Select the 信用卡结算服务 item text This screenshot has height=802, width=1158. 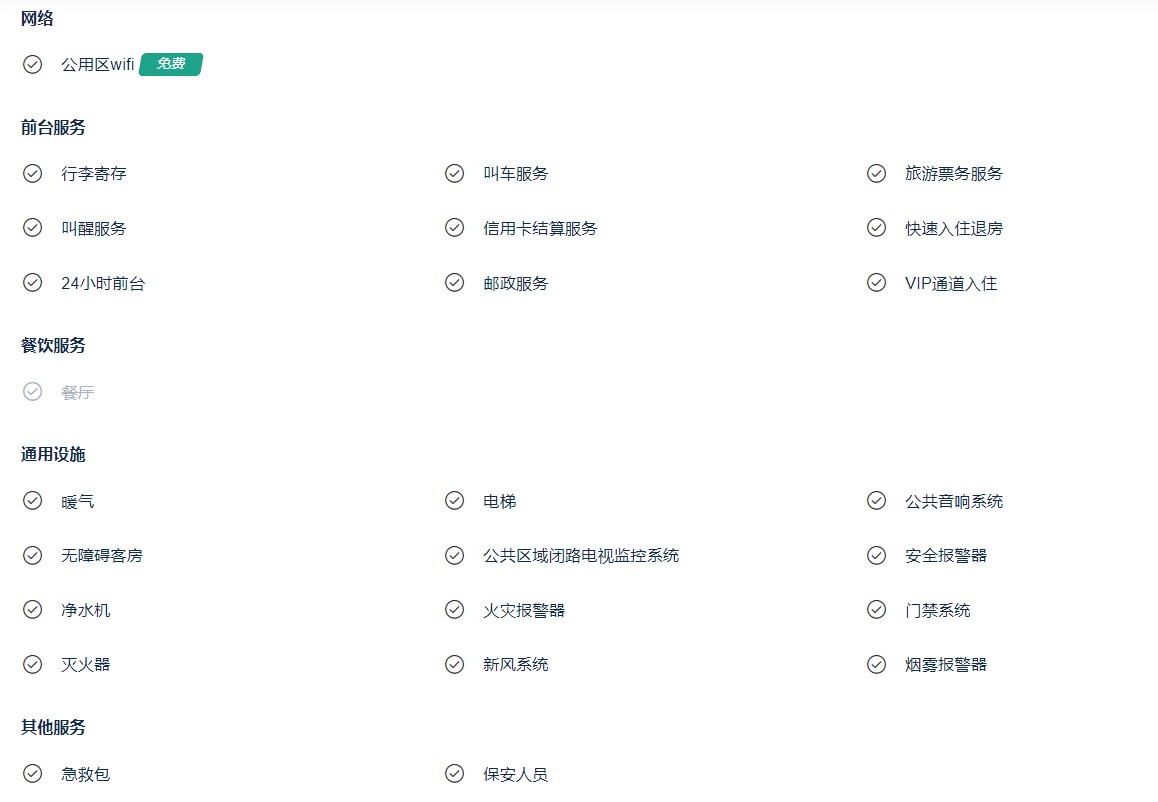[540, 229]
